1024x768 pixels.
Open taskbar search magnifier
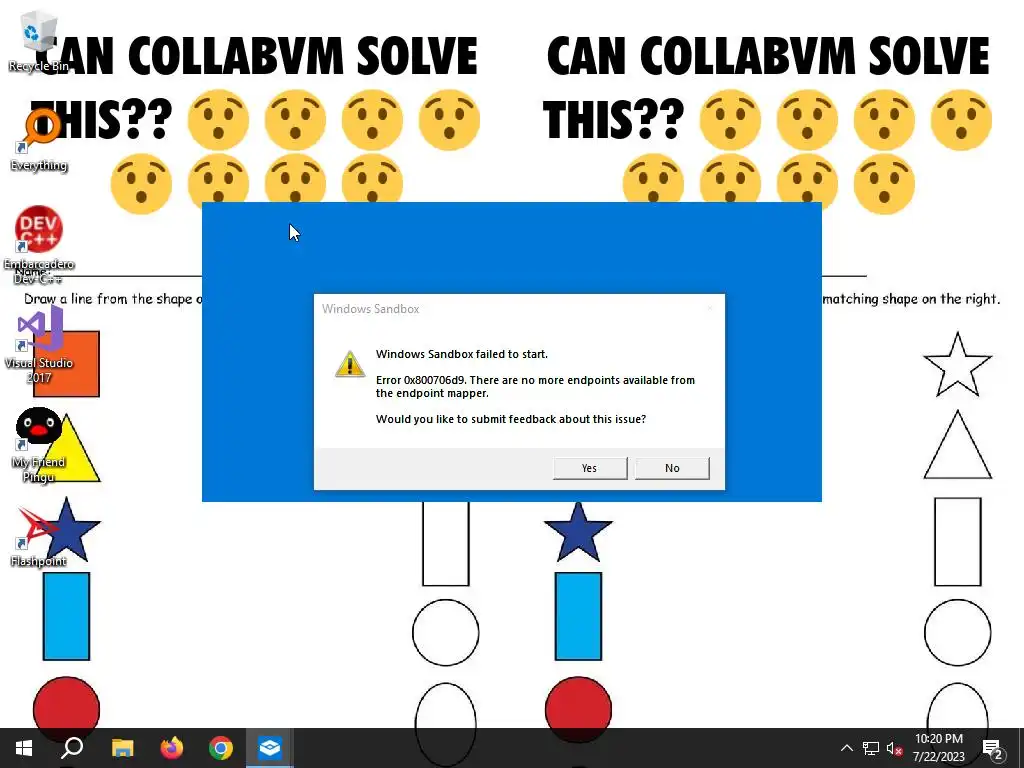point(72,748)
